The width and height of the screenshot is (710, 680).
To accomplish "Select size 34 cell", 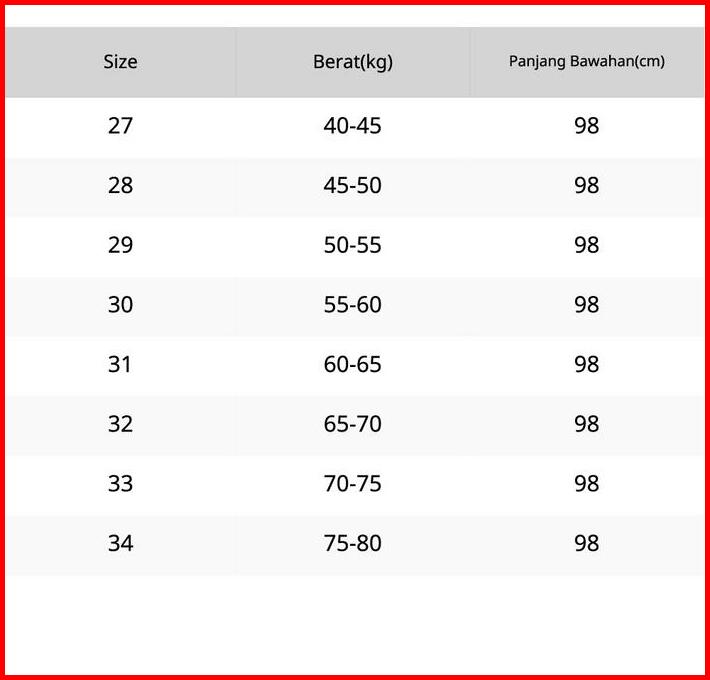I will tap(120, 544).
